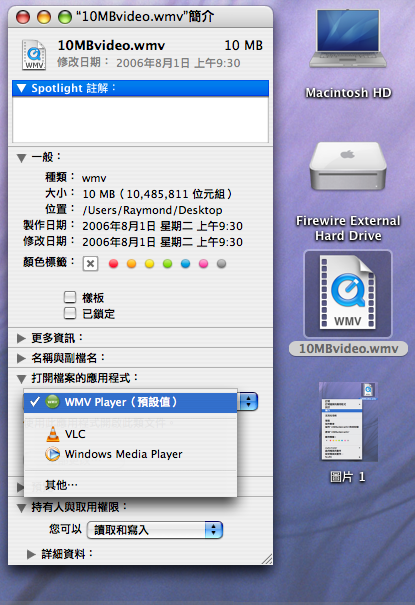
Task: Click the 種類 value wmv
Action: [94, 178]
